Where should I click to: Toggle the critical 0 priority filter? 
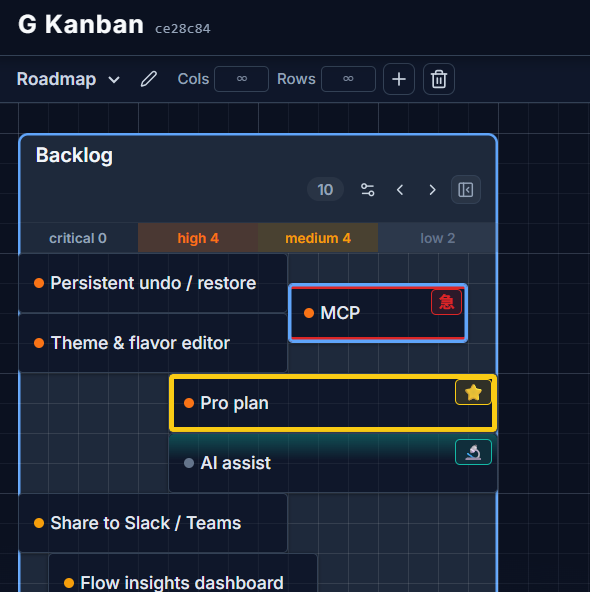(78, 238)
